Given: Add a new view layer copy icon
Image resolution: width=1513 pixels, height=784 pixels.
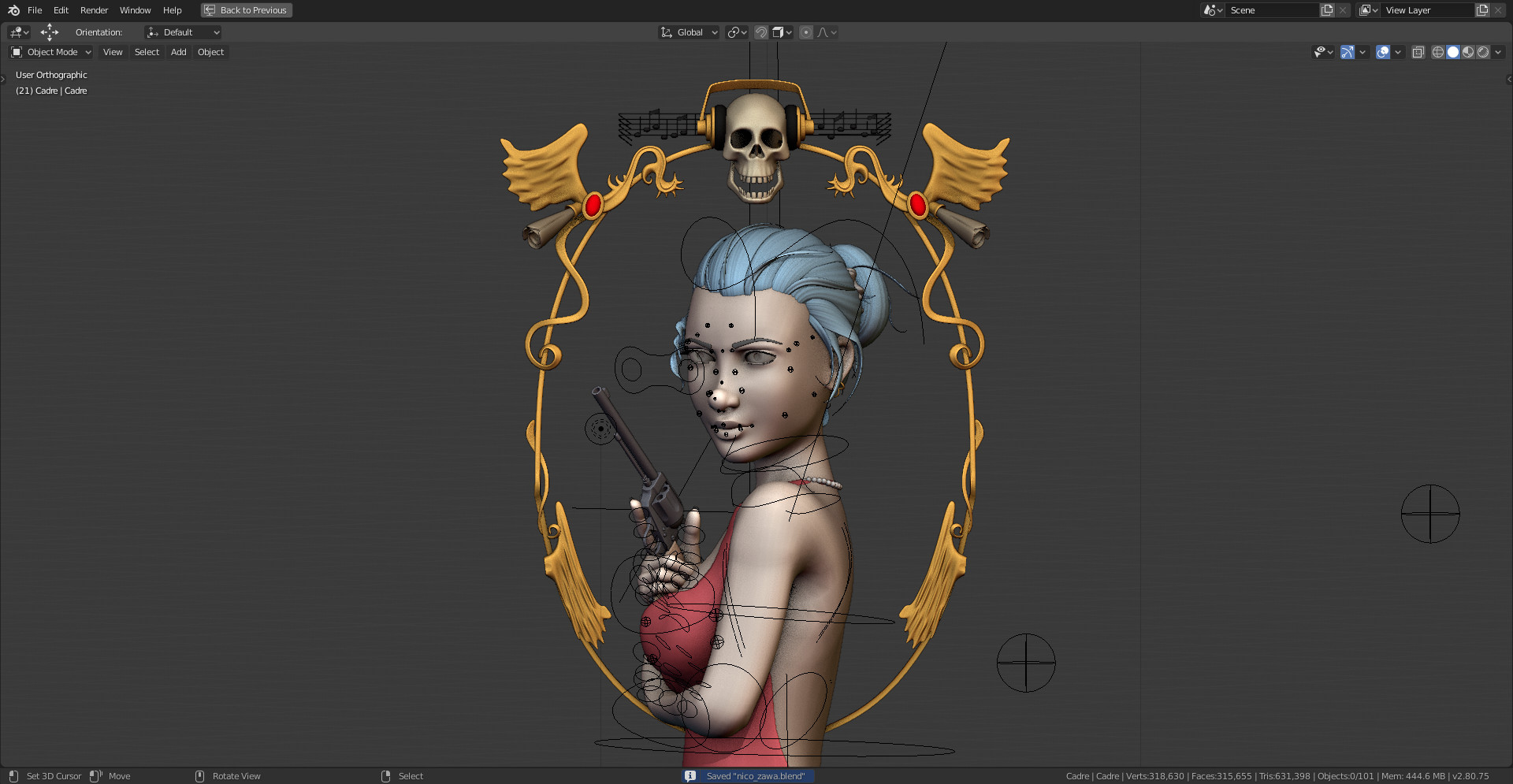Looking at the screenshot, I should point(1482,10).
